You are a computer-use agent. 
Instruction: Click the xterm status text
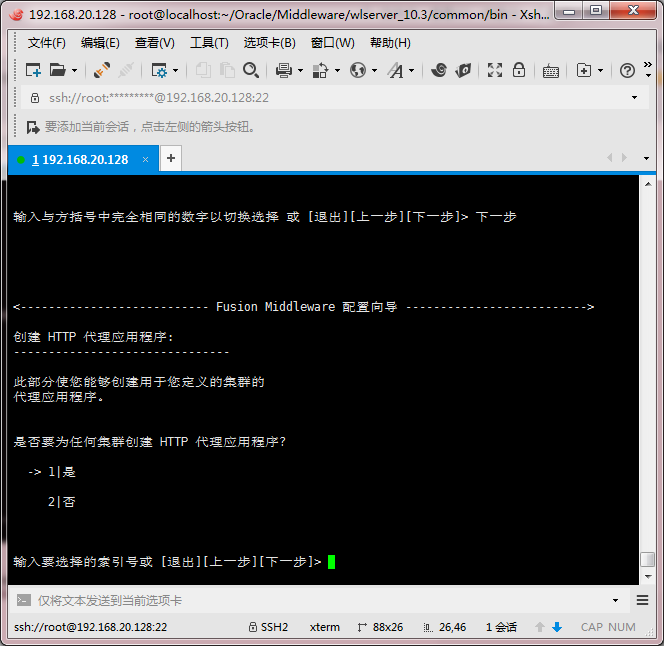coord(325,627)
